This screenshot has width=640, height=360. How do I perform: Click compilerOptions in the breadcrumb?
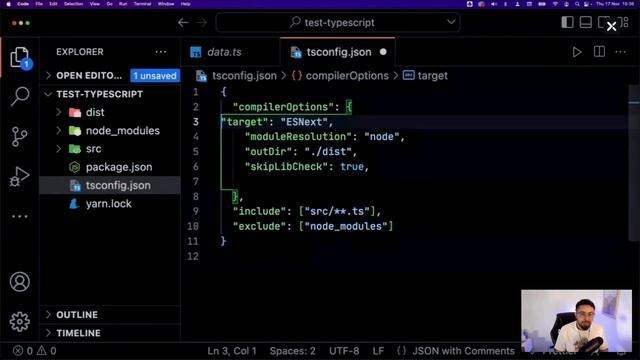[347, 76]
